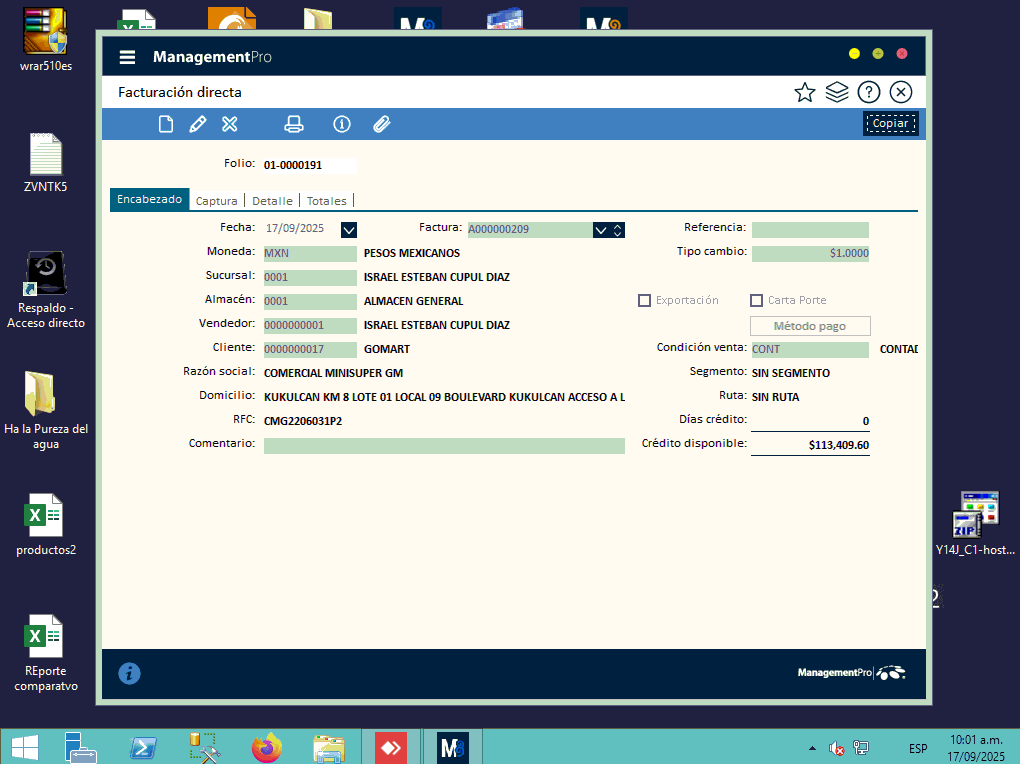The height and width of the screenshot is (764, 1020).
Task: Click the layers stack icon
Action: coord(837,93)
